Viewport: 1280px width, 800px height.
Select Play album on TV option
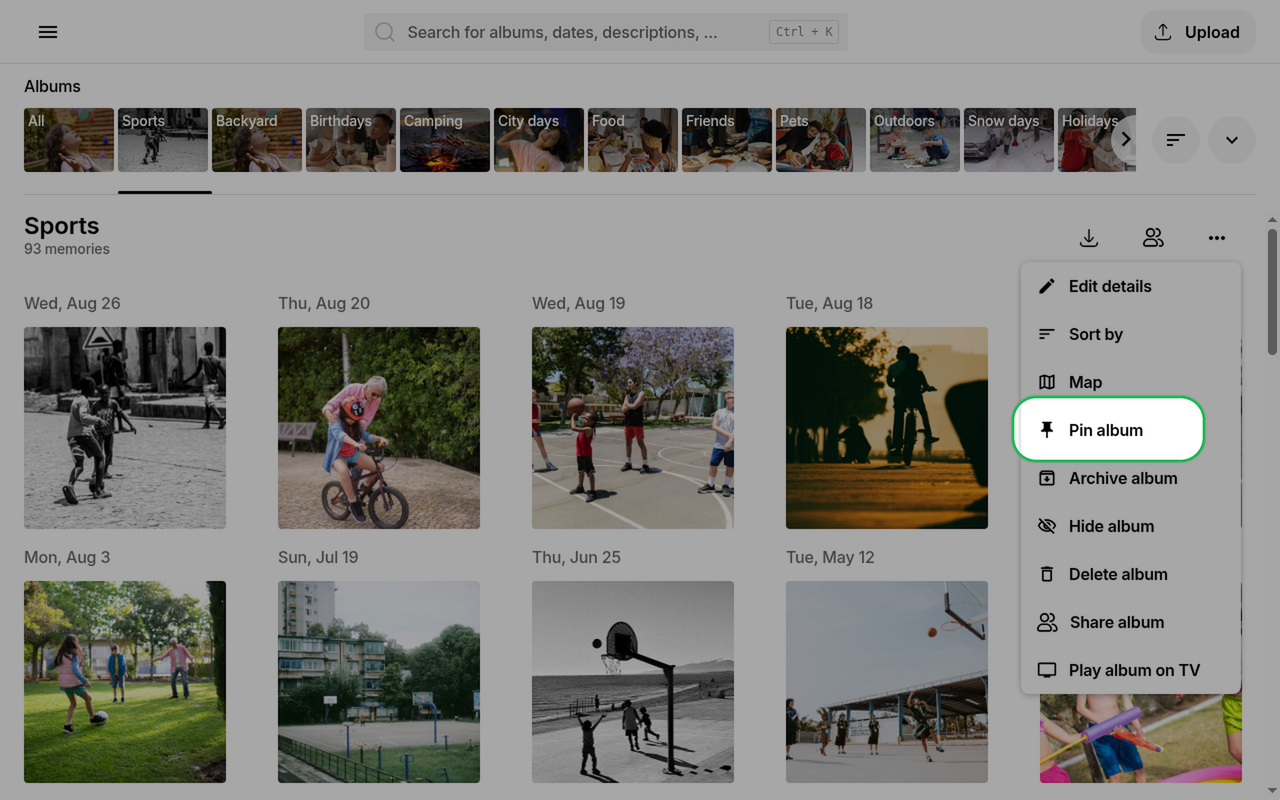pyautogui.click(x=1131, y=670)
